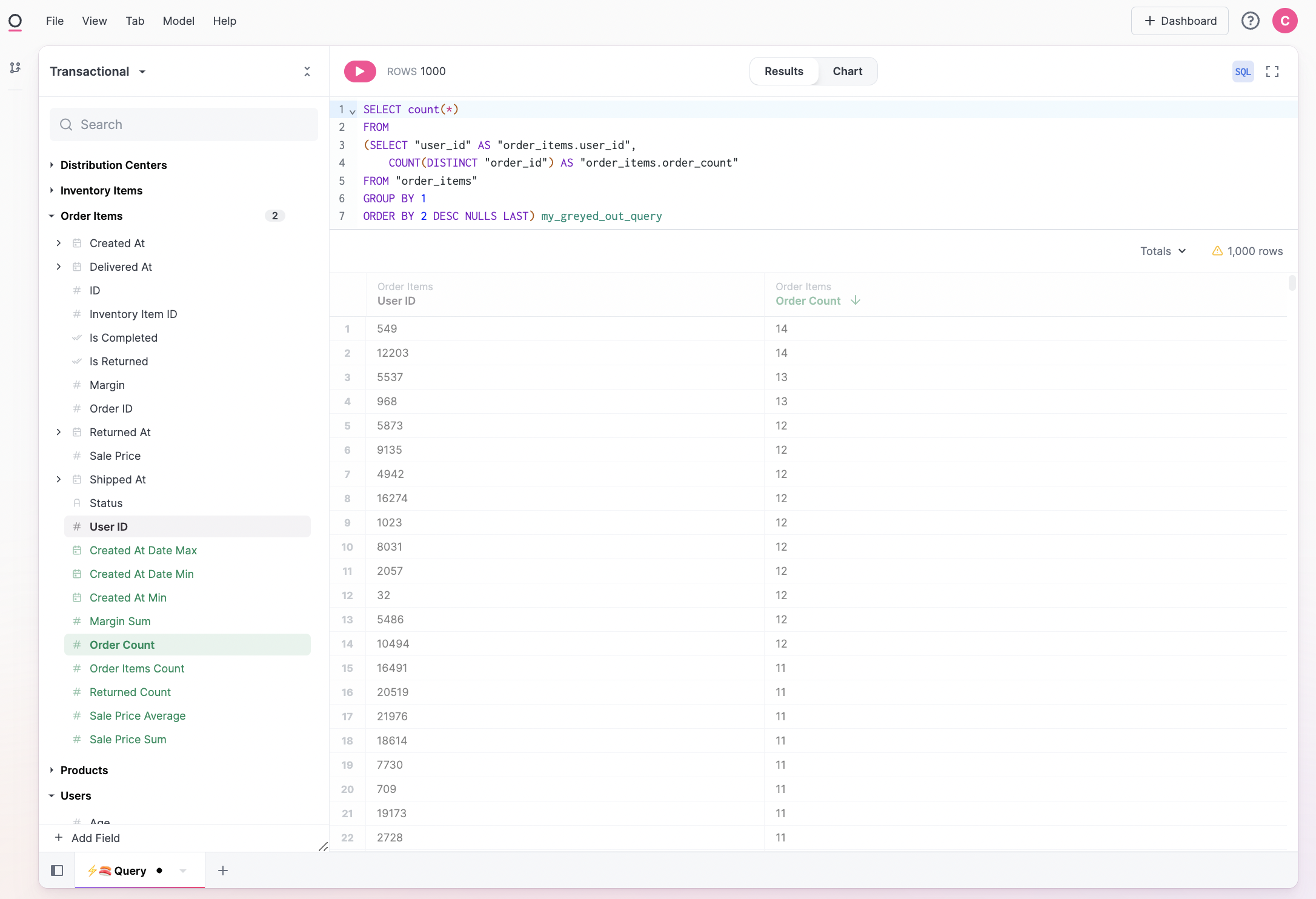Viewport: 1316px width, 899px height.
Task: Open the help question mark icon
Action: click(x=1251, y=21)
